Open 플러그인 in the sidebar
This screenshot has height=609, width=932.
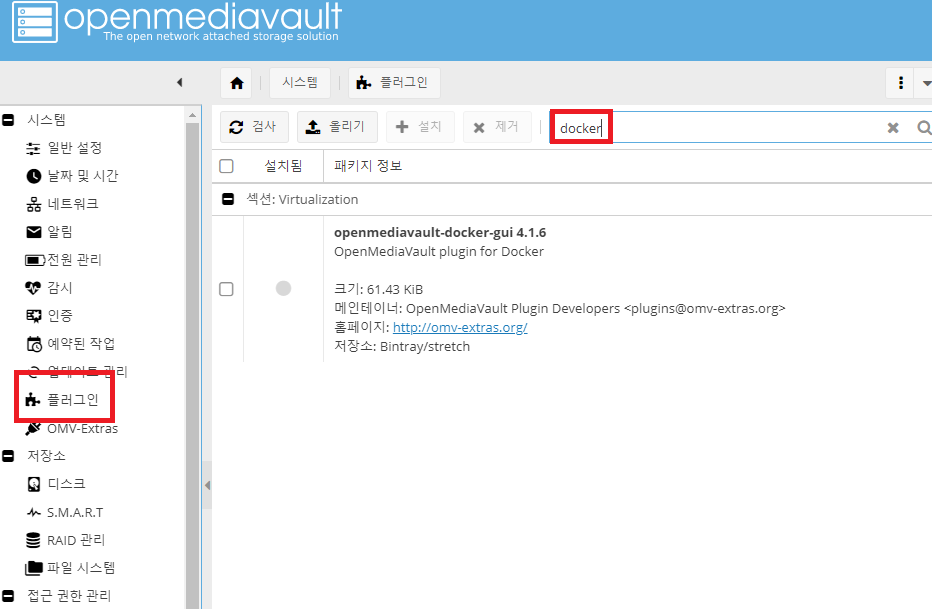pyautogui.click(x=73, y=399)
